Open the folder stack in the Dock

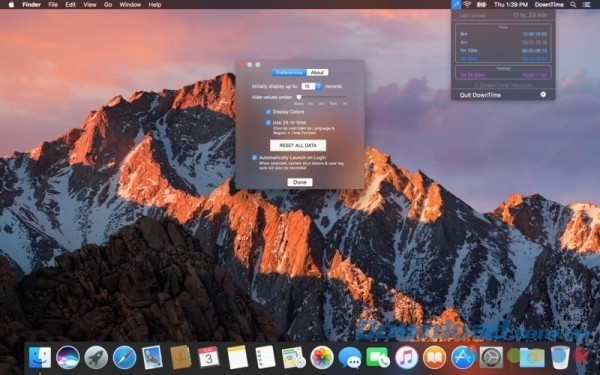tap(532, 357)
